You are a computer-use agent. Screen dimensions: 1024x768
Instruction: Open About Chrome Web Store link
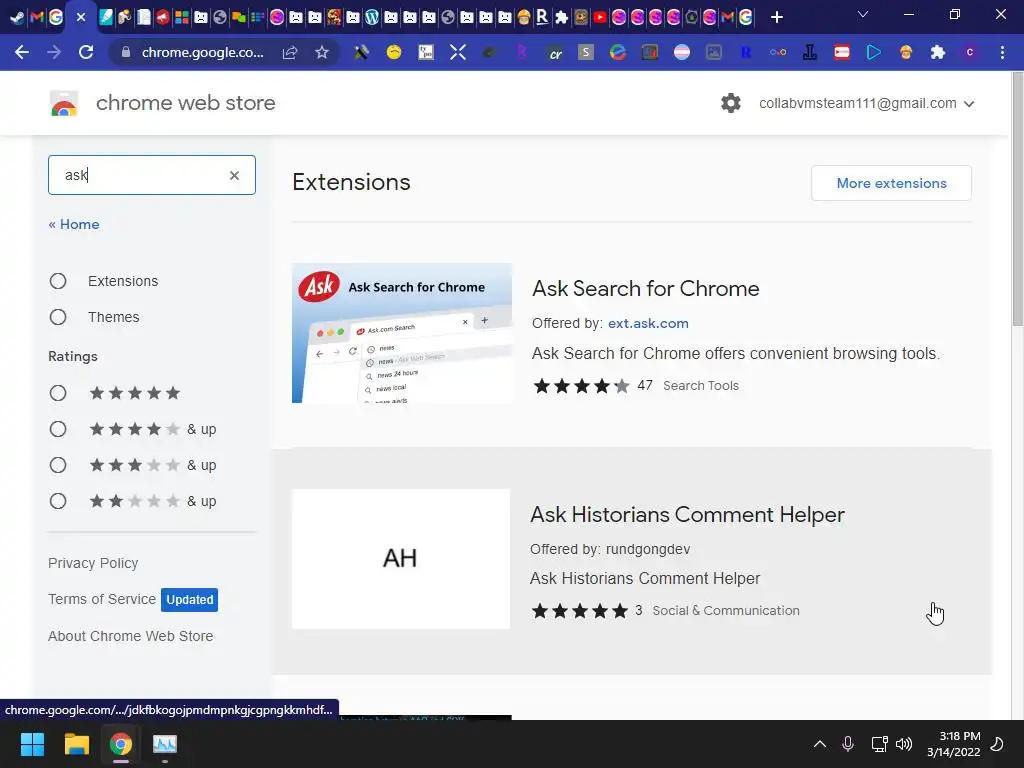point(131,636)
